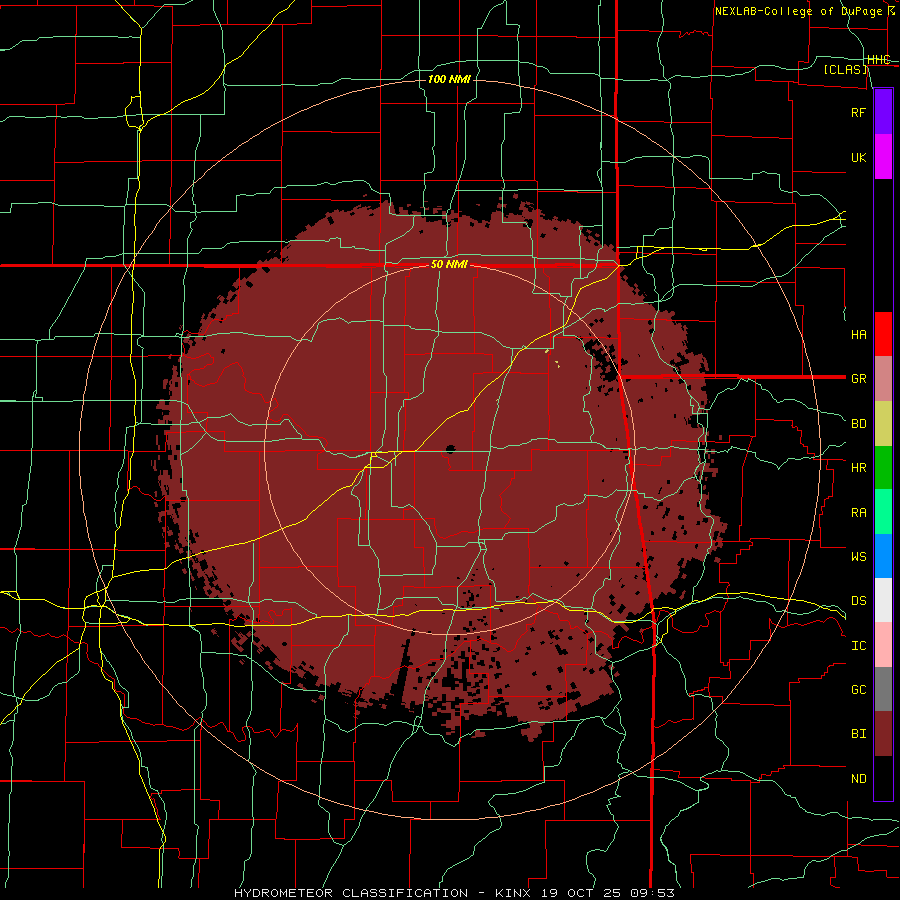
Task: Click the GC legend label
Action: (x=858, y=690)
